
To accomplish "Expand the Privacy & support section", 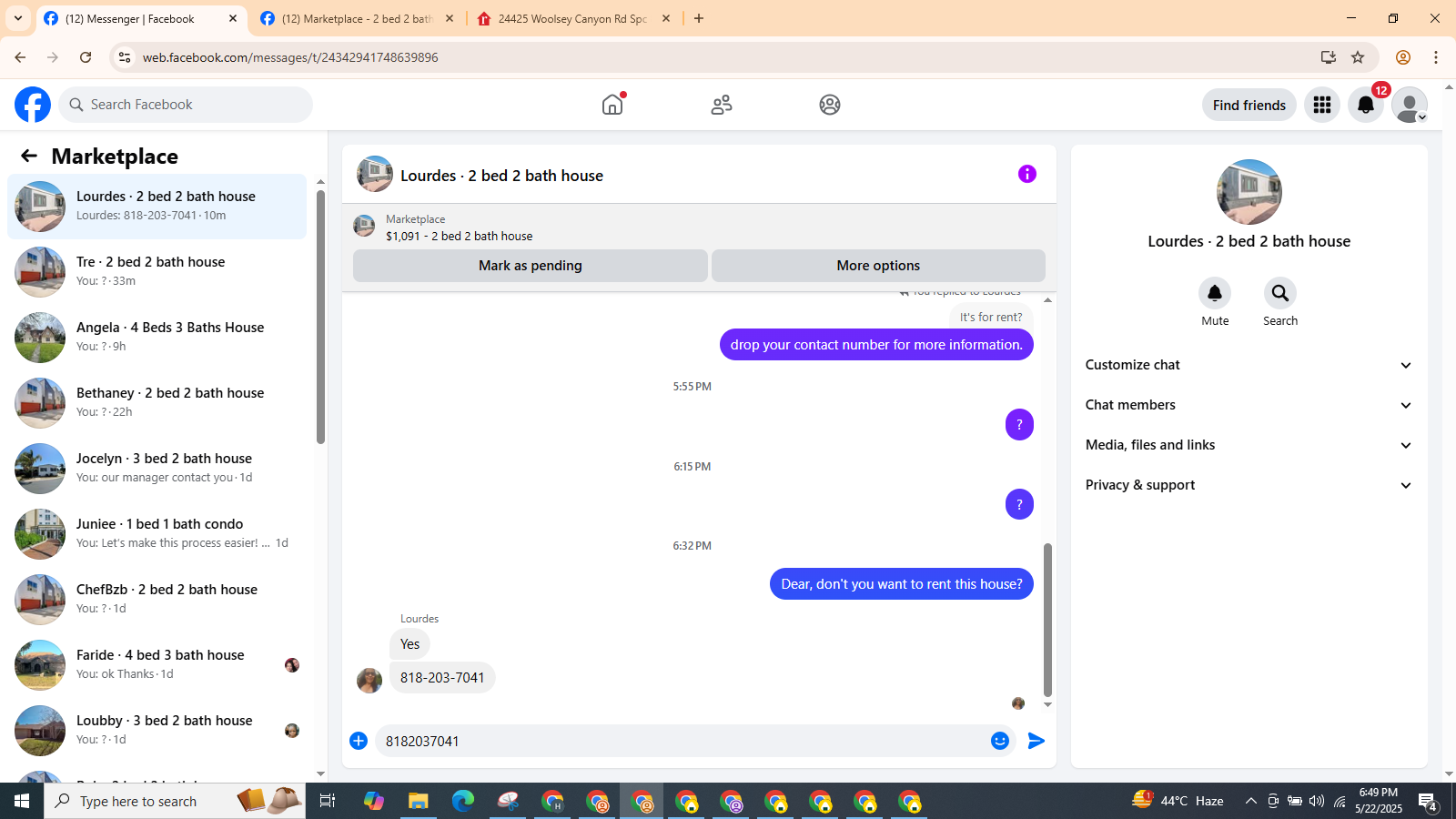I will pyautogui.click(x=1249, y=485).
